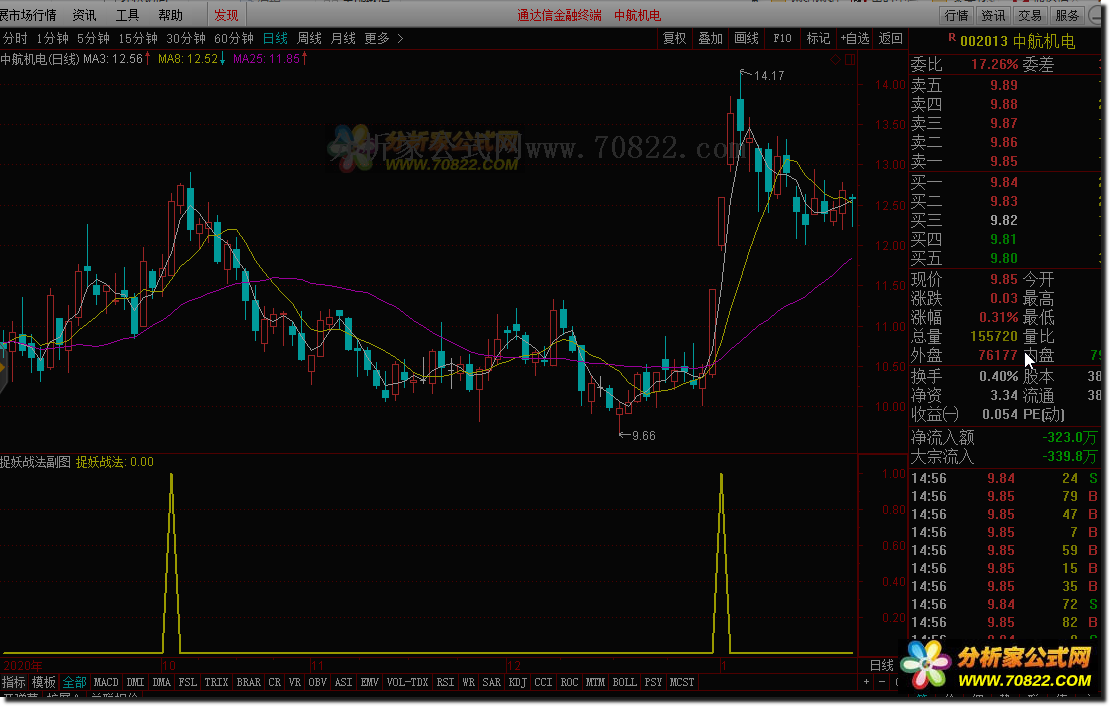Select the 30分钟 period
Screen dimensions: 1111x706
pyautogui.click(x=186, y=38)
